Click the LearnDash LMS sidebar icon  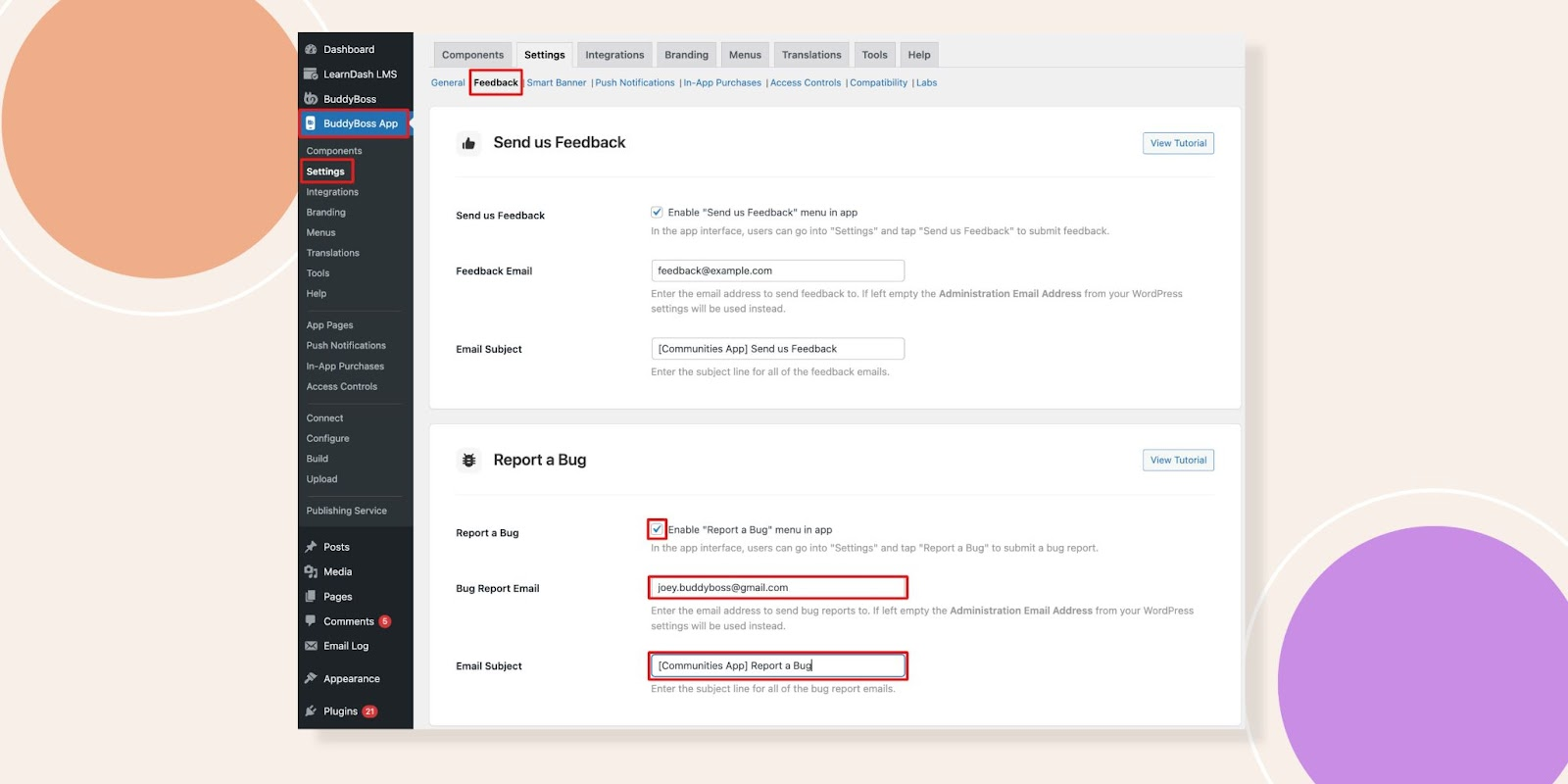(x=311, y=73)
